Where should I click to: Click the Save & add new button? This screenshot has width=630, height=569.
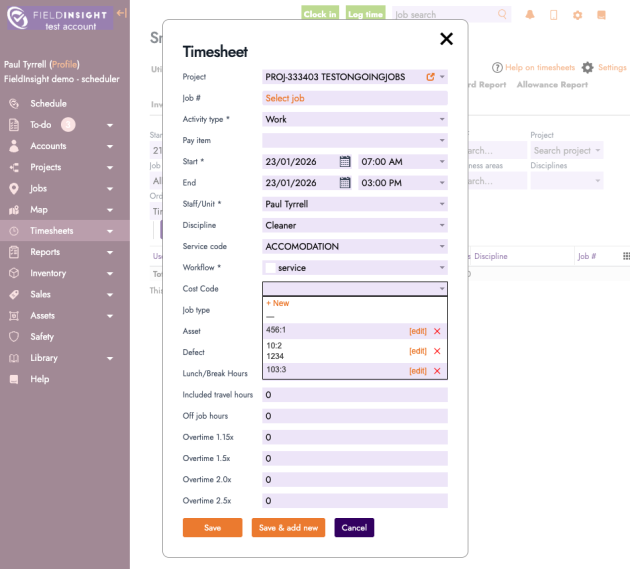288,528
